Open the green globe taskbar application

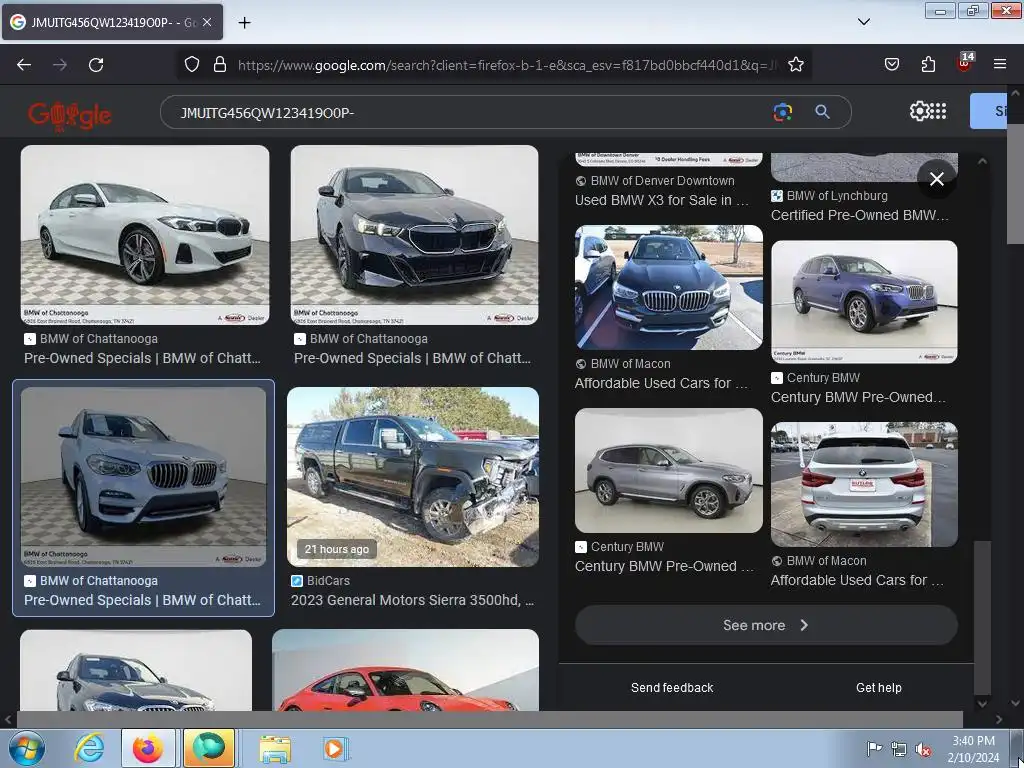pyautogui.click(x=209, y=748)
